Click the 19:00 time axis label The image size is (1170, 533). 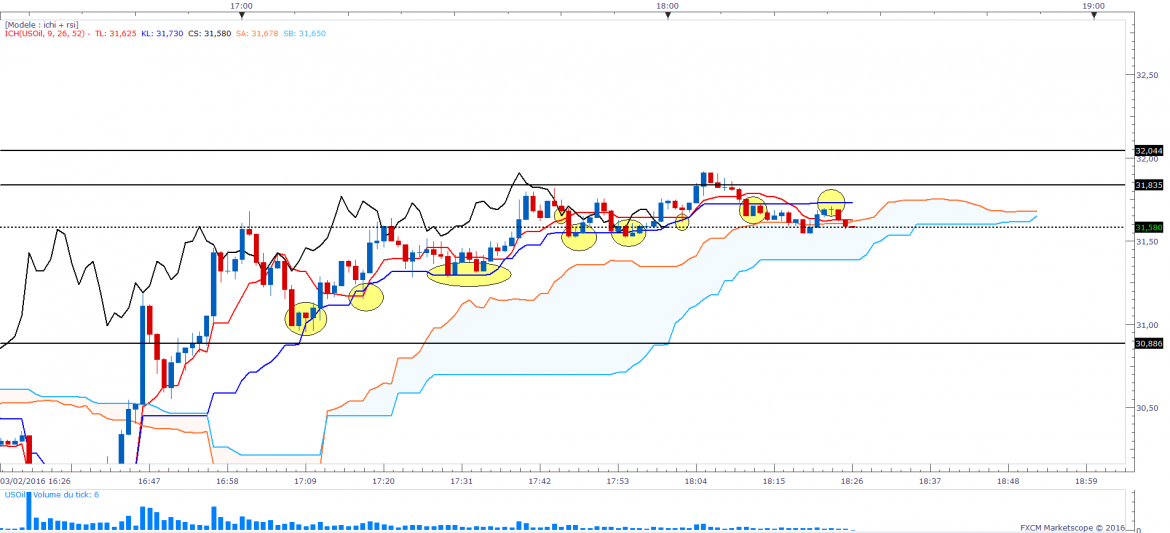coord(1093,6)
